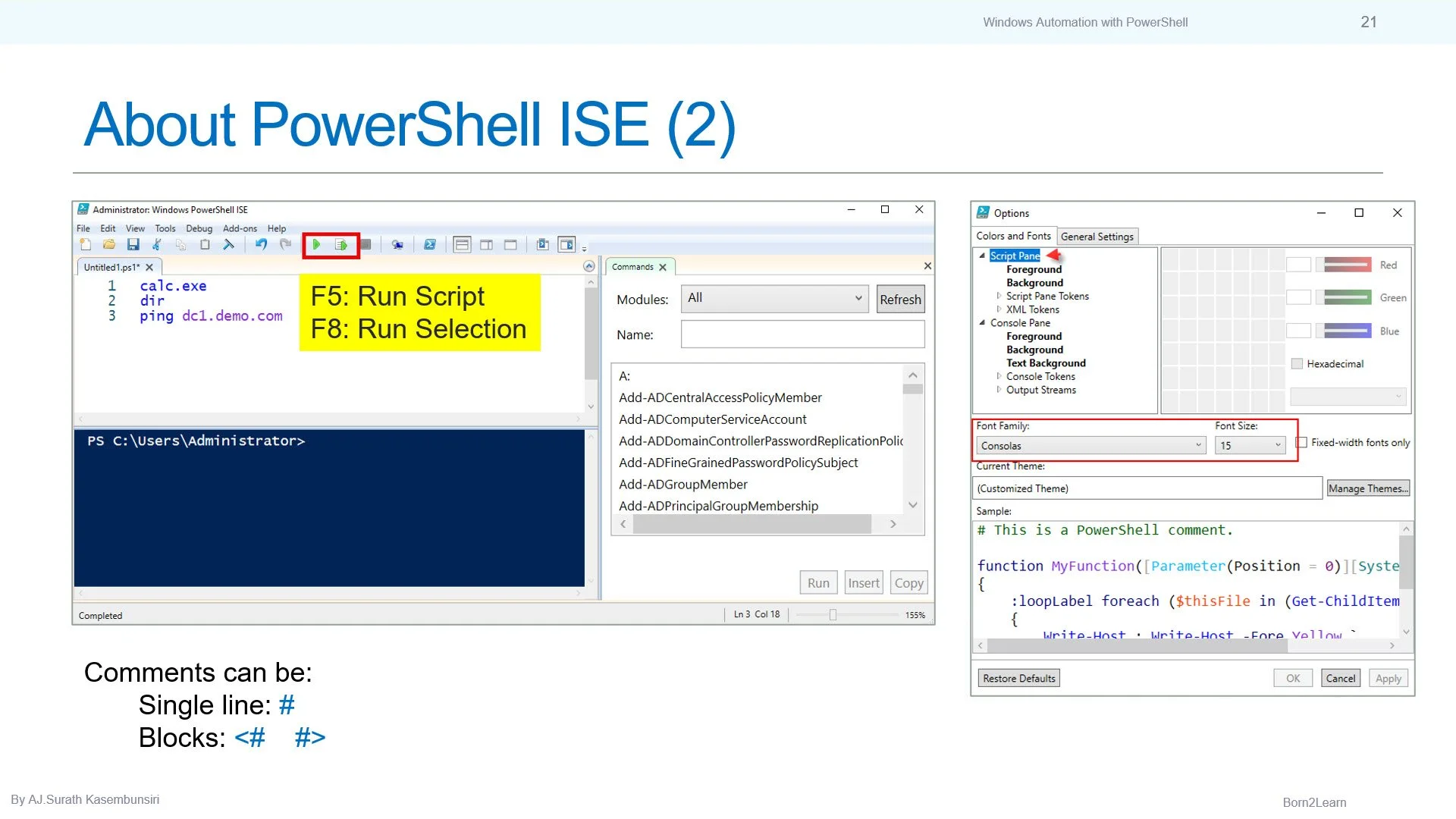Show script pane on top layout icon
This screenshot has width=1456, height=819.
pyautogui.click(x=462, y=244)
